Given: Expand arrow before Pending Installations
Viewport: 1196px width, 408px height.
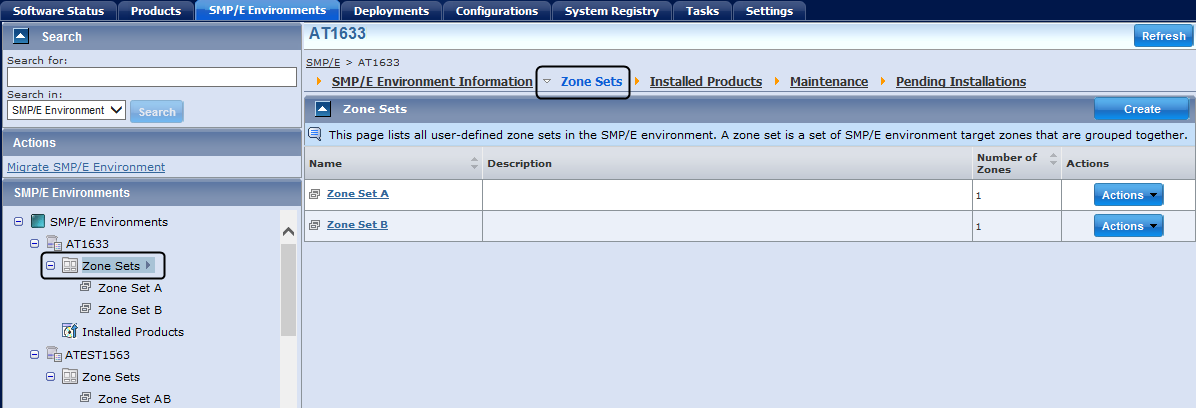Looking at the screenshot, I should (x=884, y=82).
